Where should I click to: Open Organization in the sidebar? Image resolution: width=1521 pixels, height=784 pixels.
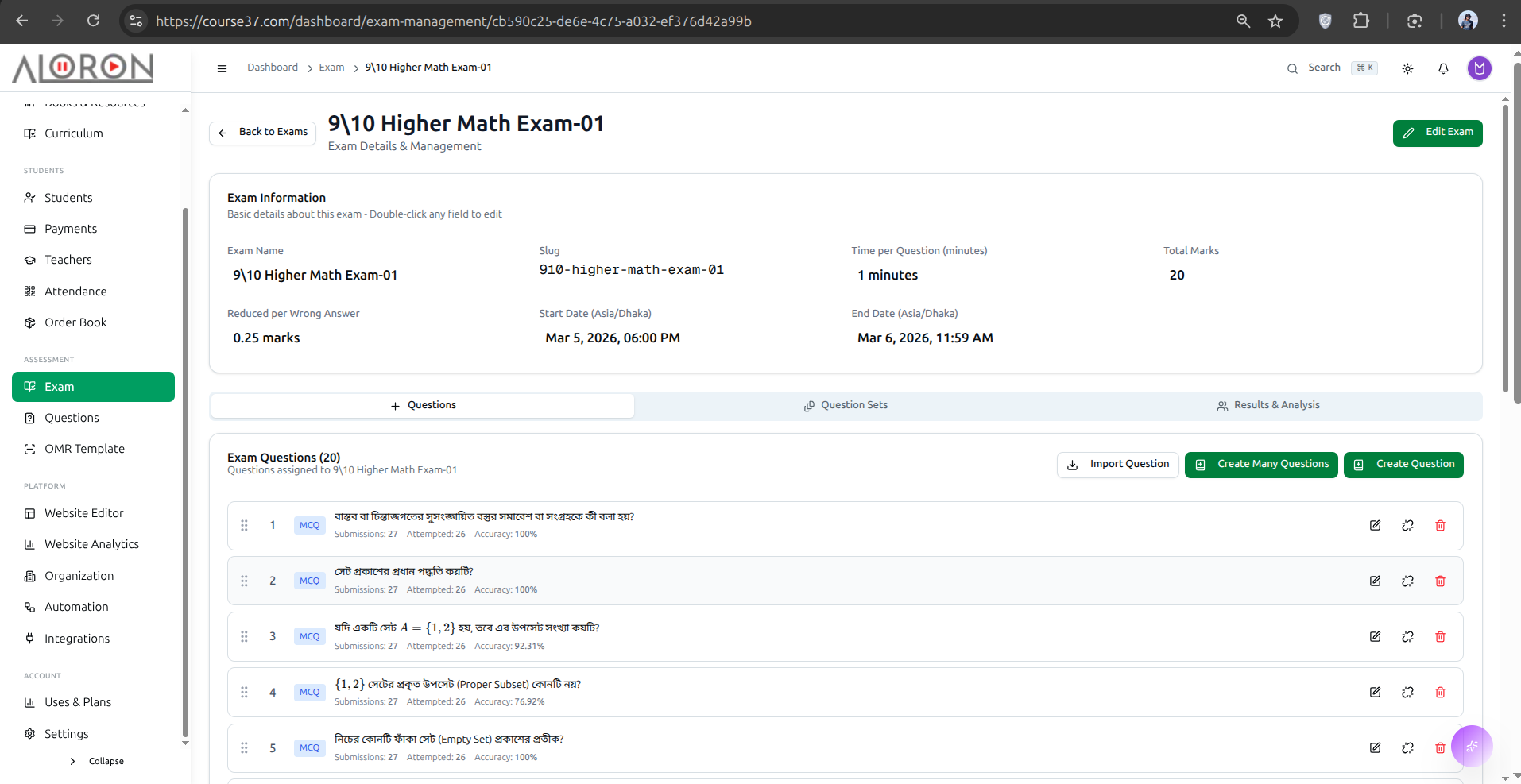94,576
